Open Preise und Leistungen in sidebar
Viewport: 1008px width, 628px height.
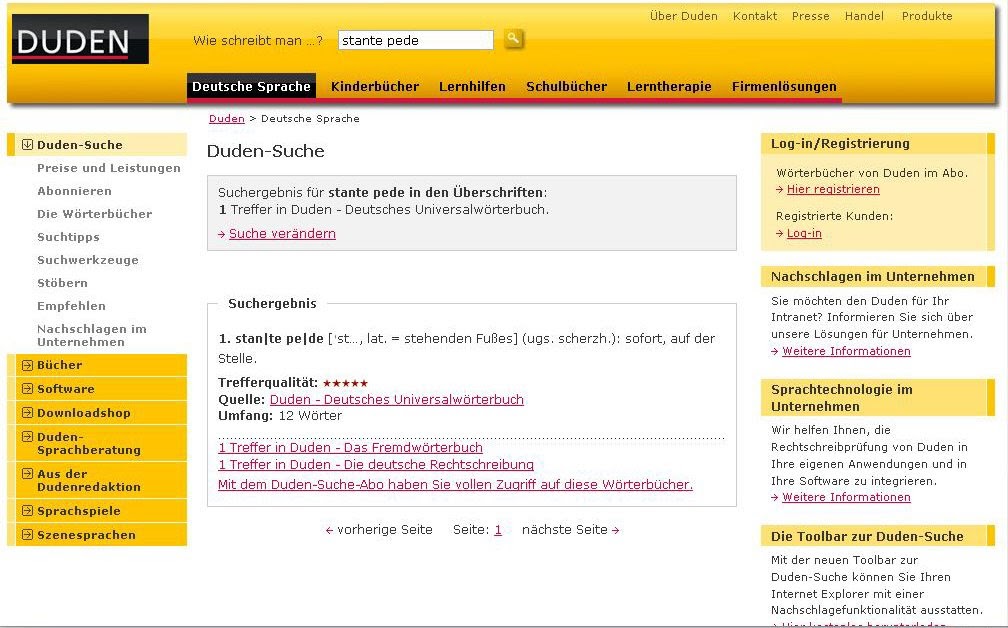click(109, 168)
